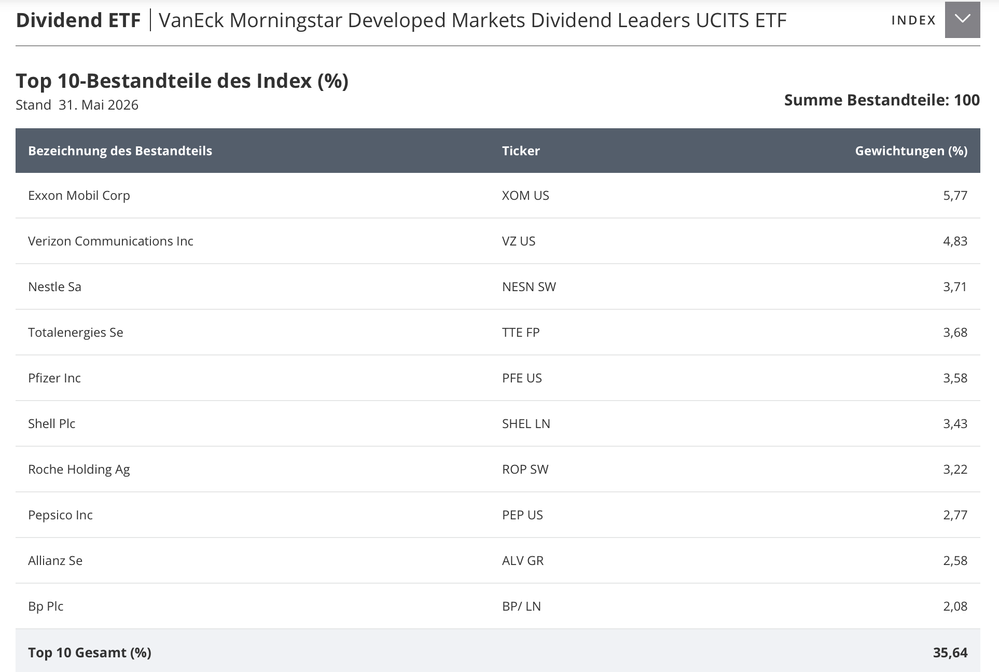
Task: Click the BP/ LN ticker
Action: 521,606
